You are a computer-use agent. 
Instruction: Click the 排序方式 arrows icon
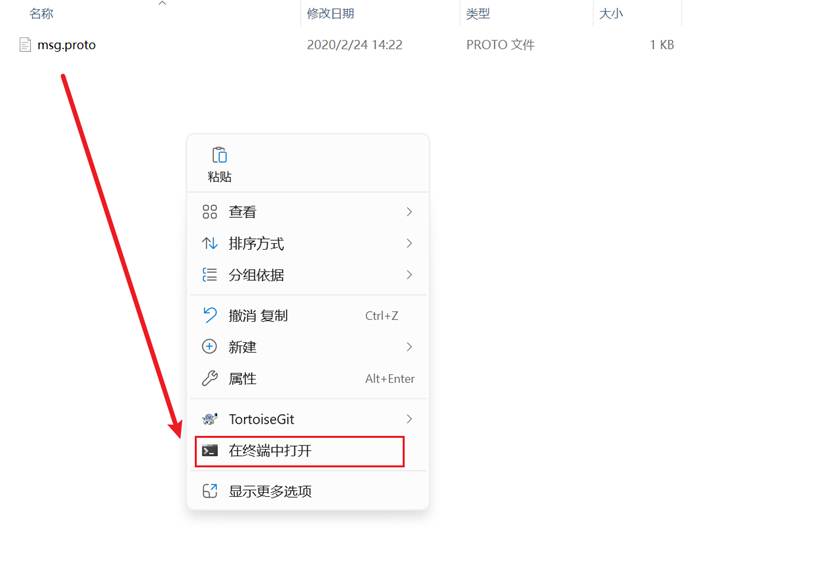(x=210, y=243)
